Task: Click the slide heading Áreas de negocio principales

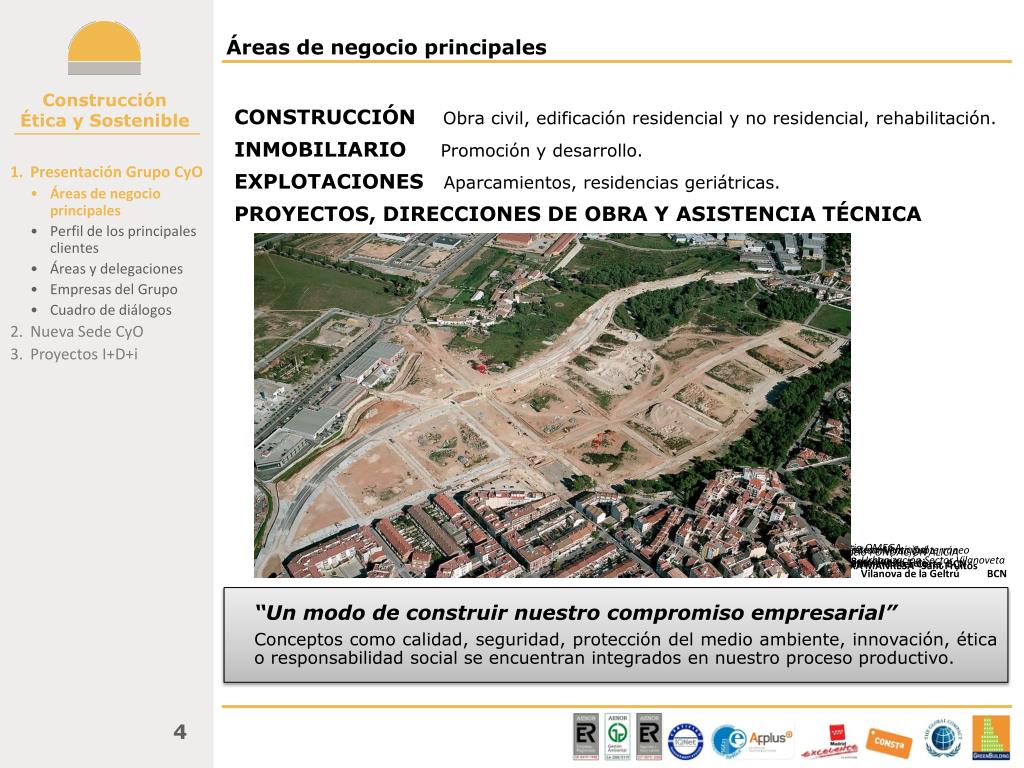Action: click(x=386, y=47)
